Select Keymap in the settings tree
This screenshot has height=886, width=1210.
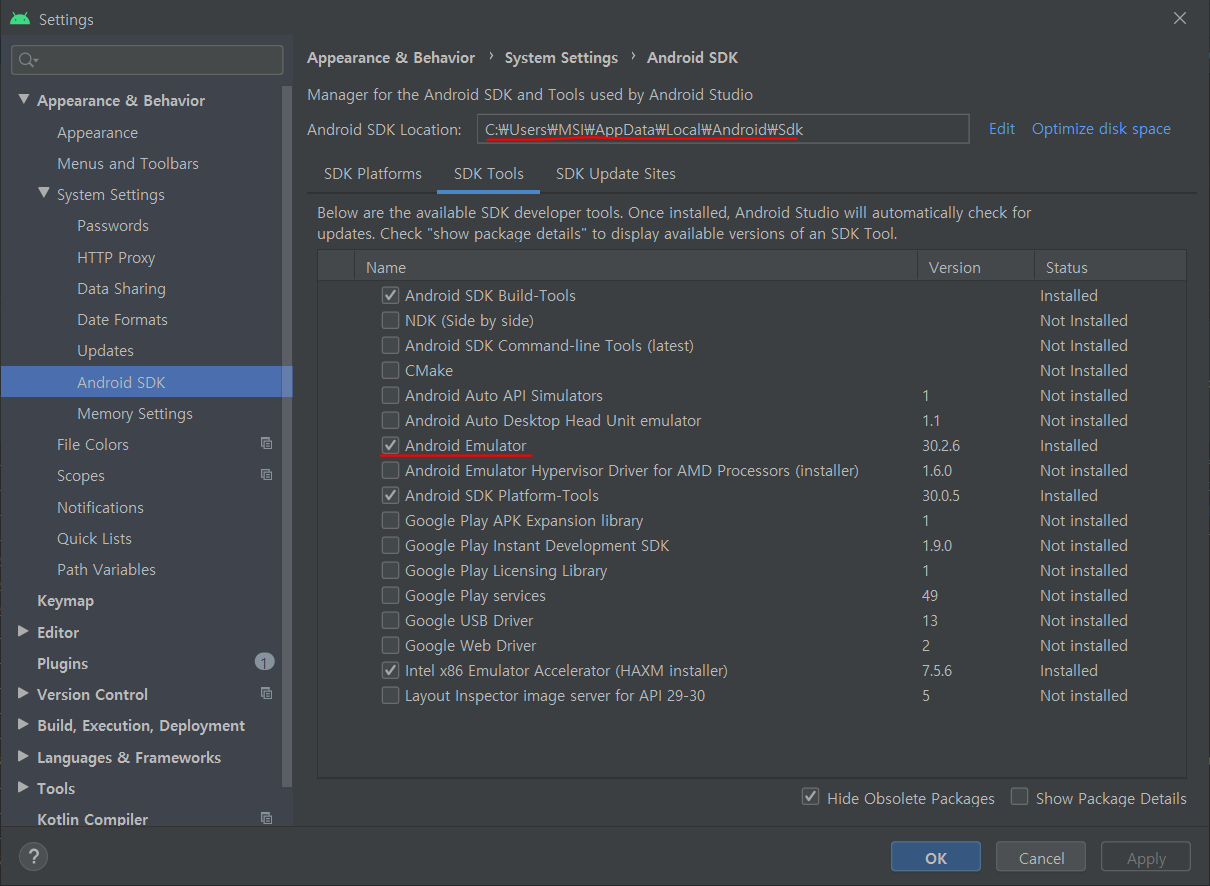point(65,600)
